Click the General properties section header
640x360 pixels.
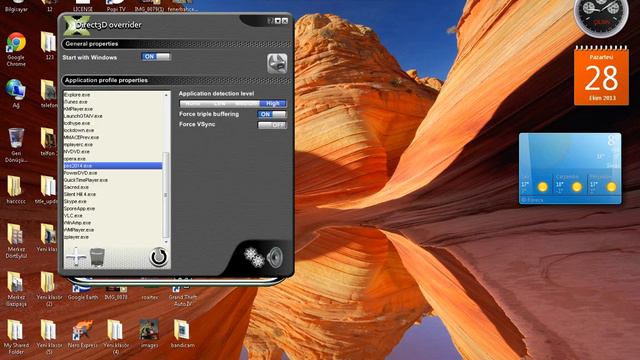coord(176,44)
